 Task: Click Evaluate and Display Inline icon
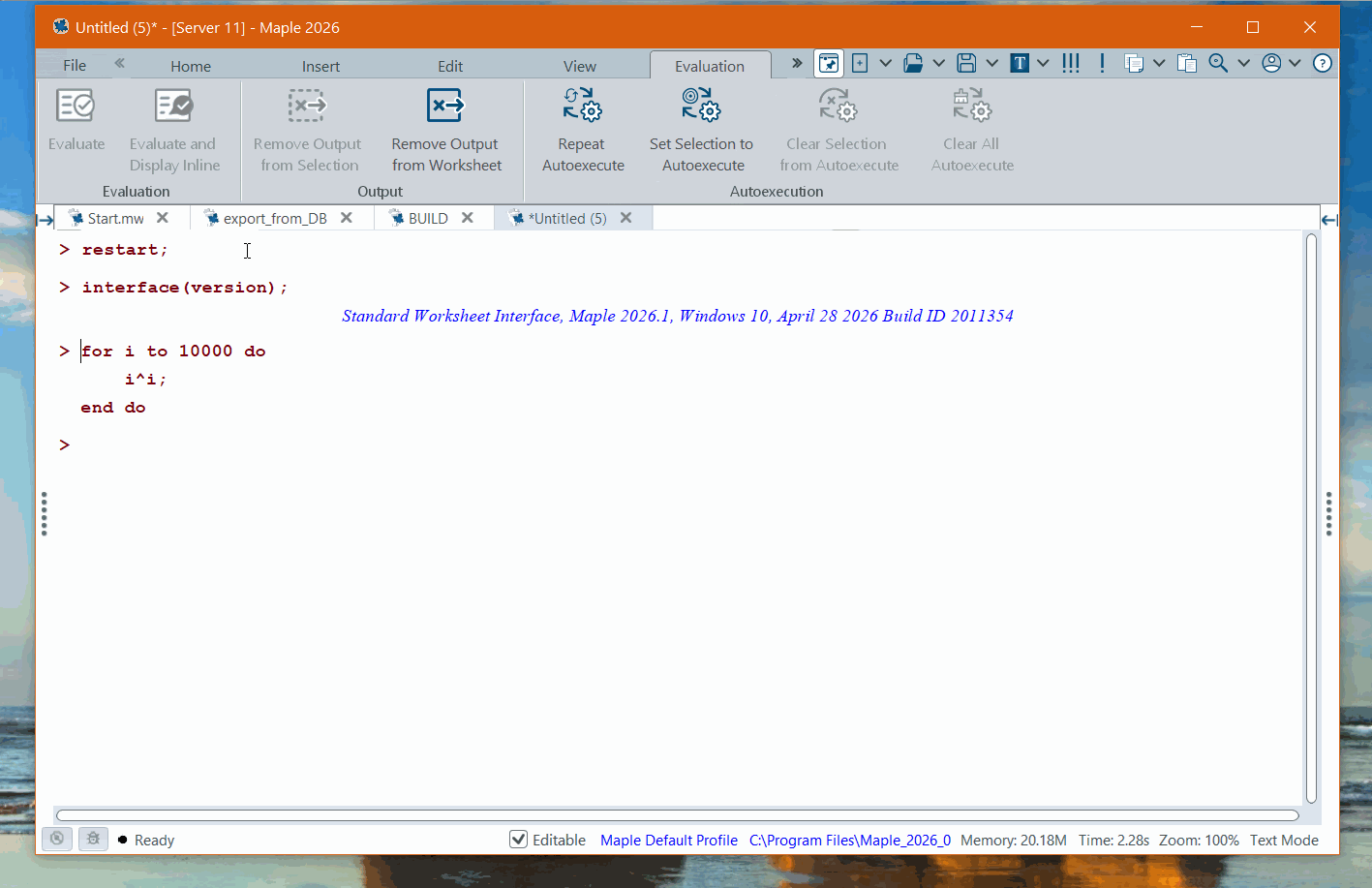point(174,106)
